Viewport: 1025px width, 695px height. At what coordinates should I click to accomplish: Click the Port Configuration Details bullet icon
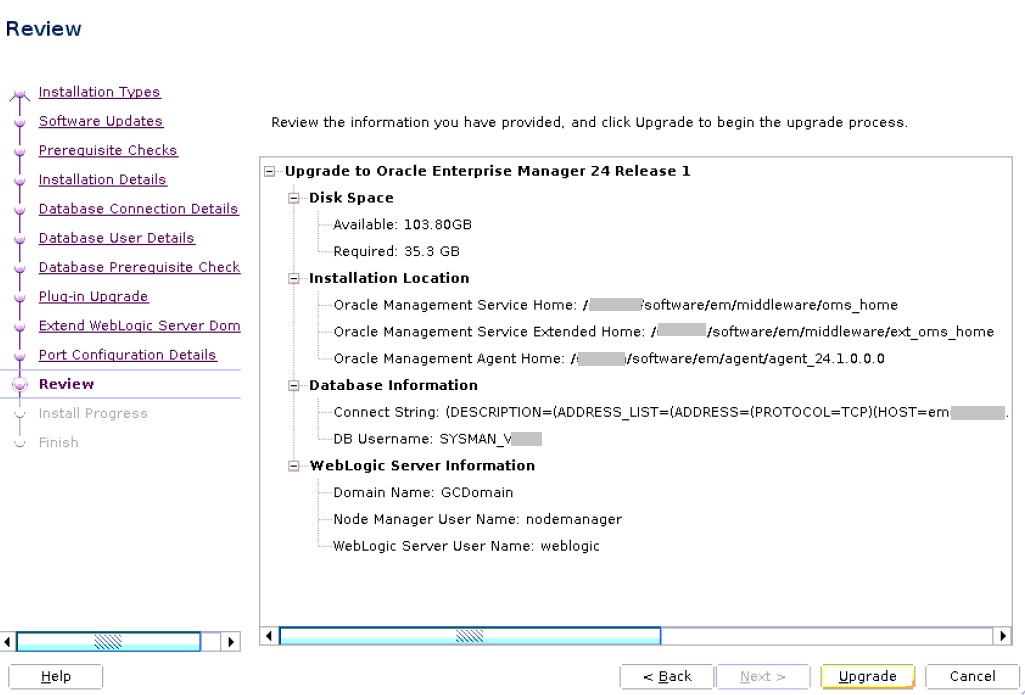(x=20, y=356)
